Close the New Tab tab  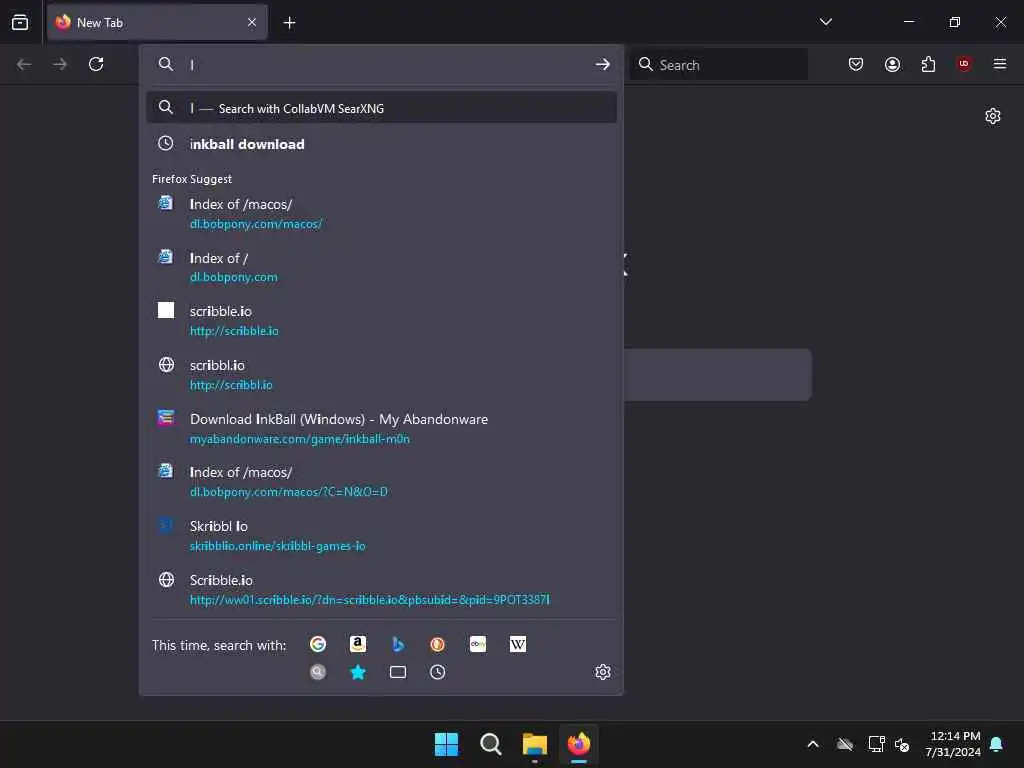(252, 22)
